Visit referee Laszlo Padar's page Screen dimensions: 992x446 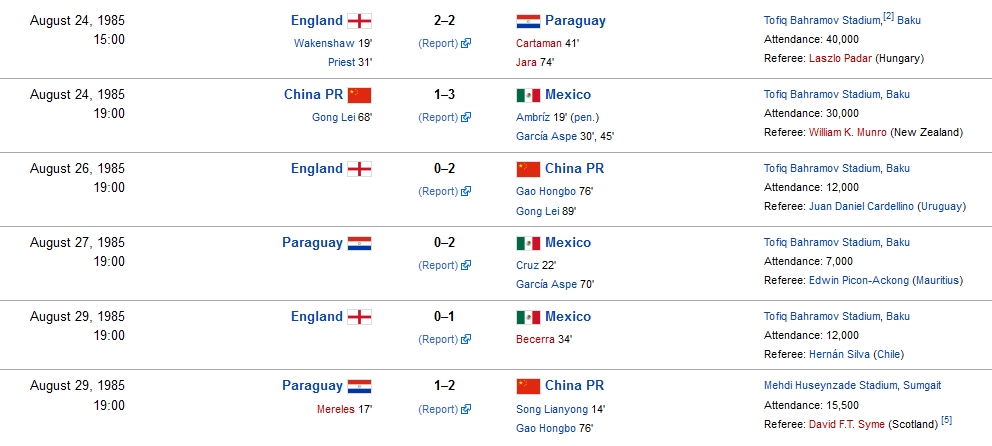839,58
